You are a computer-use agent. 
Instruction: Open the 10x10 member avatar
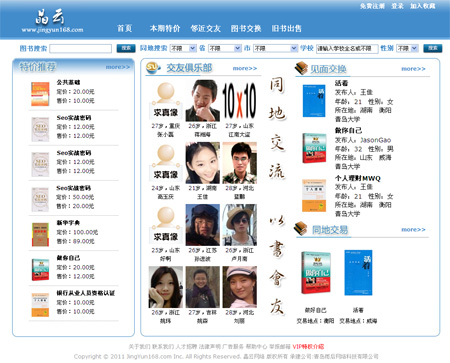click(240, 100)
